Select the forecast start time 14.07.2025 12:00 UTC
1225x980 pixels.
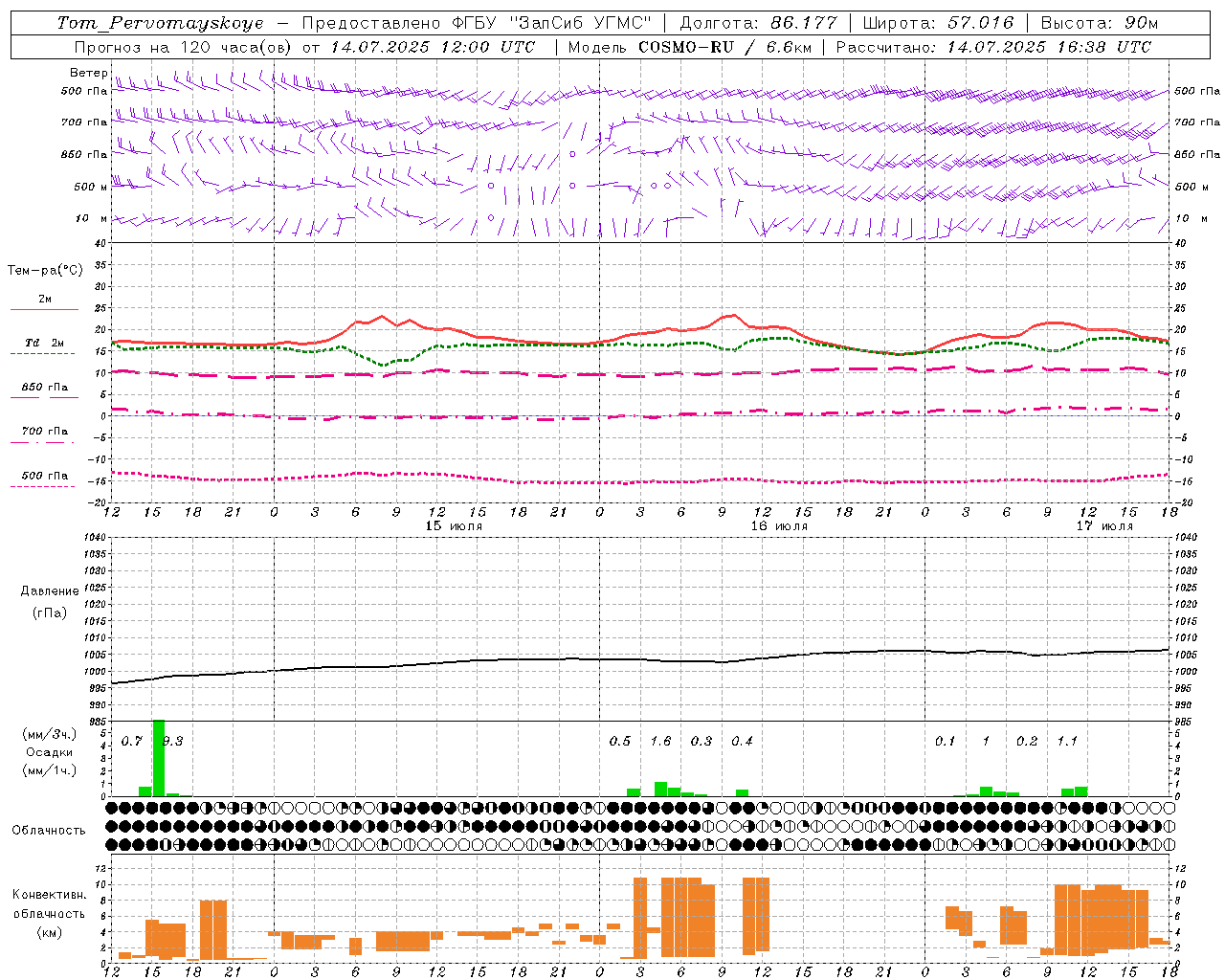[x=433, y=47]
